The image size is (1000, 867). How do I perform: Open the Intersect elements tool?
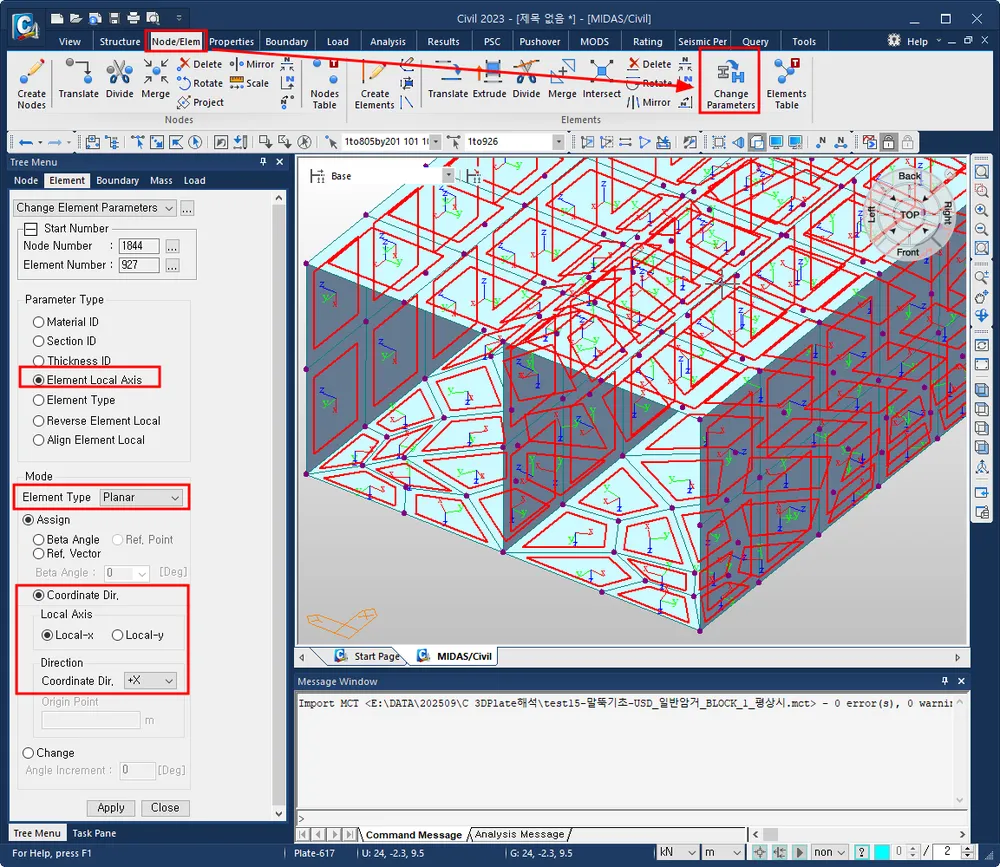(601, 79)
